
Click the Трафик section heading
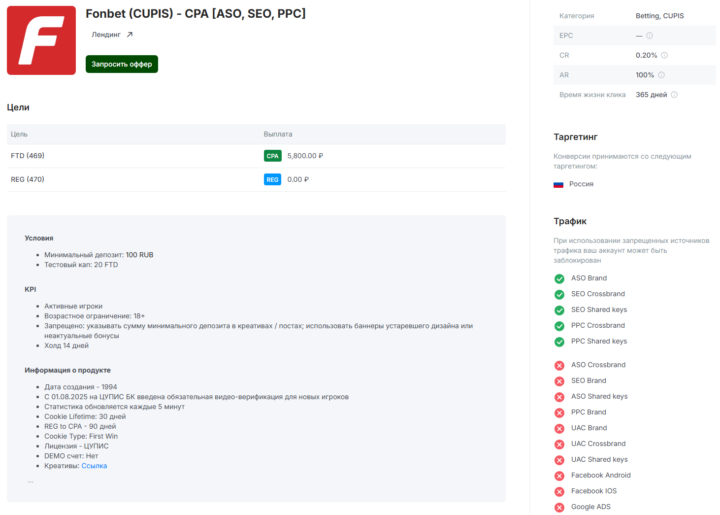coord(570,221)
